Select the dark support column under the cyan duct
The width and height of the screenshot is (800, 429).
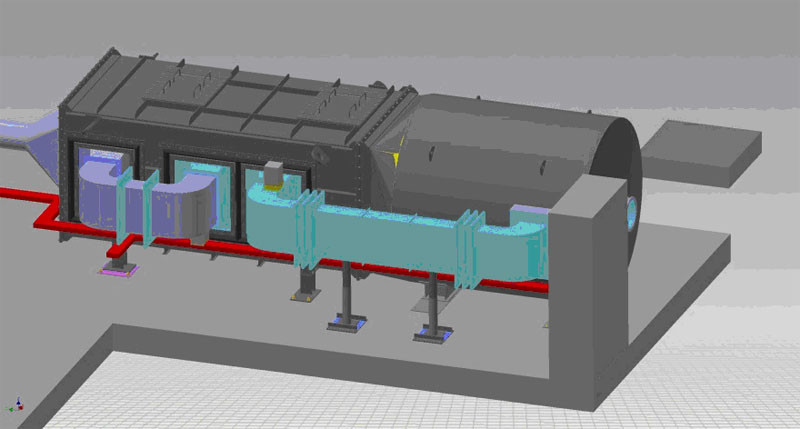(345, 290)
